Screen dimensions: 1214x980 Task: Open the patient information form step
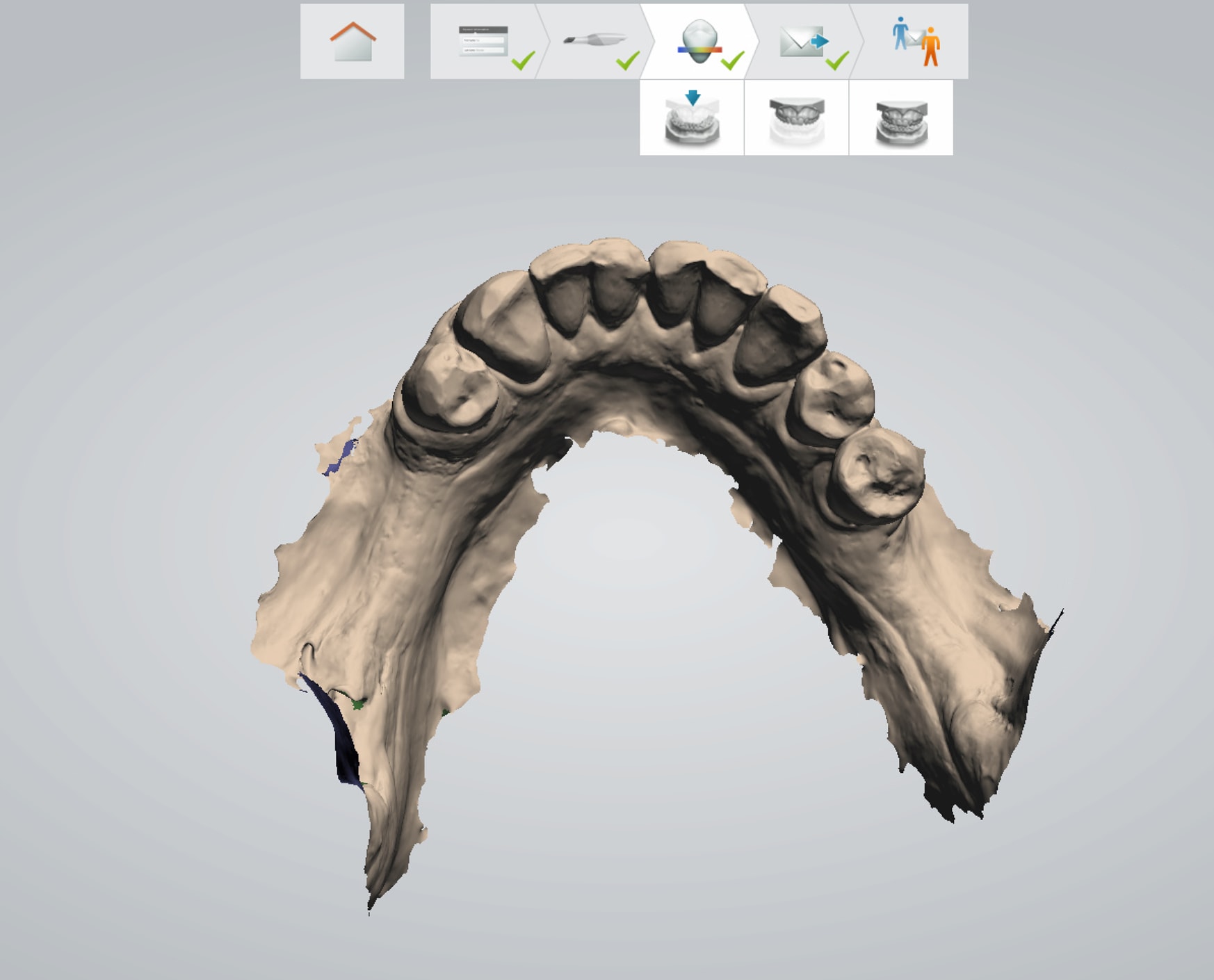(x=485, y=42)
